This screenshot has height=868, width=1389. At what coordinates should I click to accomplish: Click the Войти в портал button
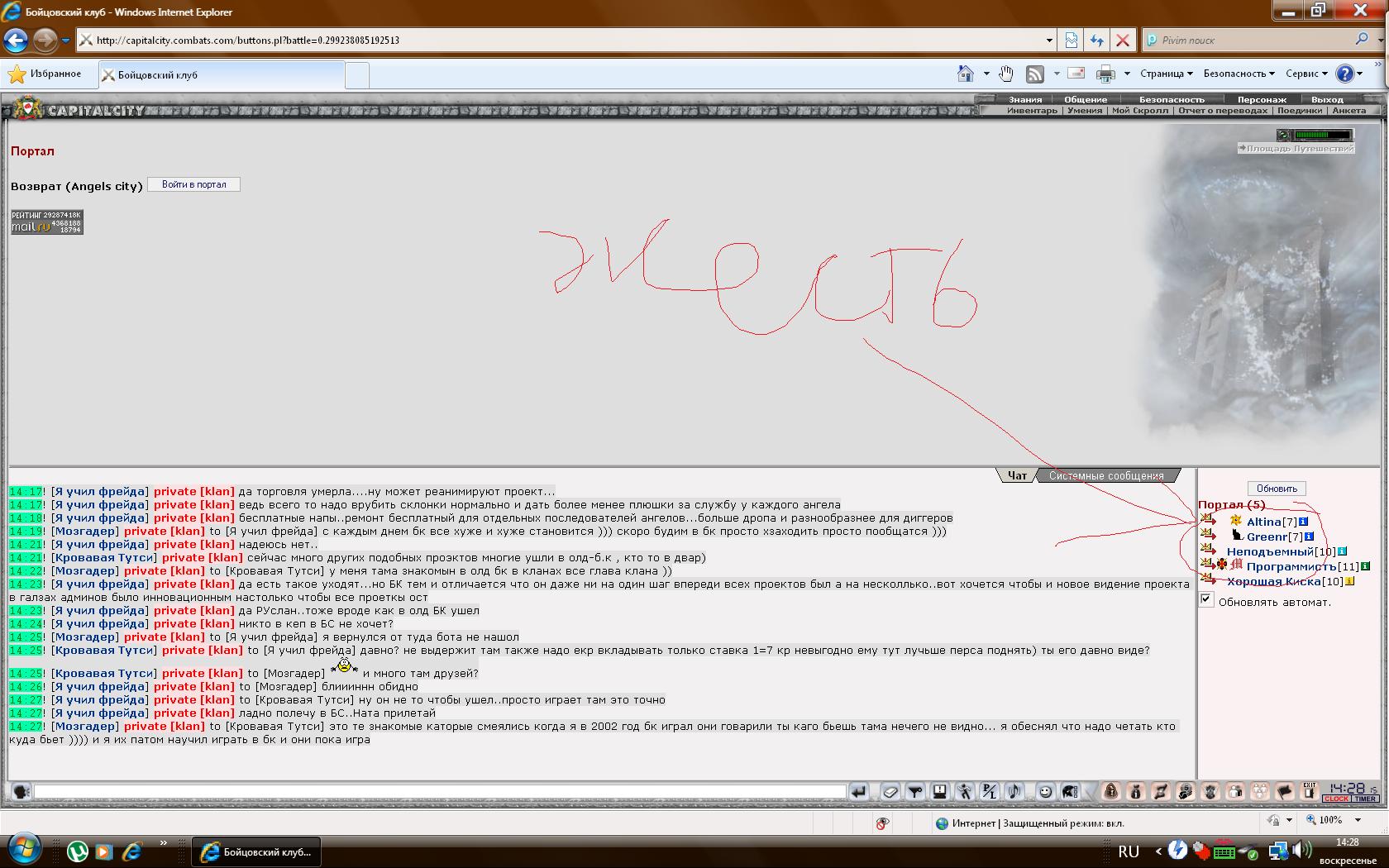tap(194, 184)
